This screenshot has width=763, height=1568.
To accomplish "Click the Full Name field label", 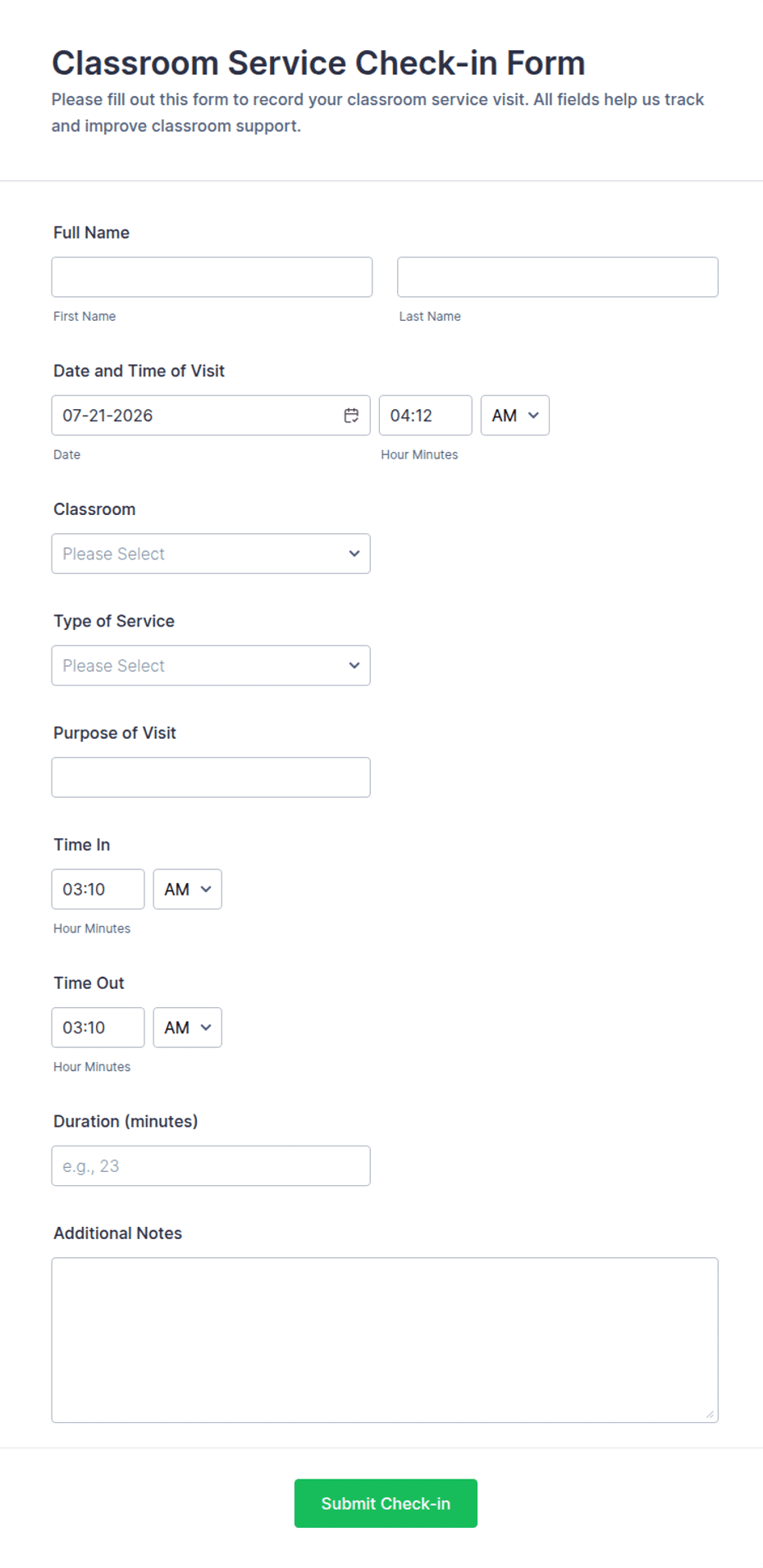I will pyautogui.click(x=91, y=233).
